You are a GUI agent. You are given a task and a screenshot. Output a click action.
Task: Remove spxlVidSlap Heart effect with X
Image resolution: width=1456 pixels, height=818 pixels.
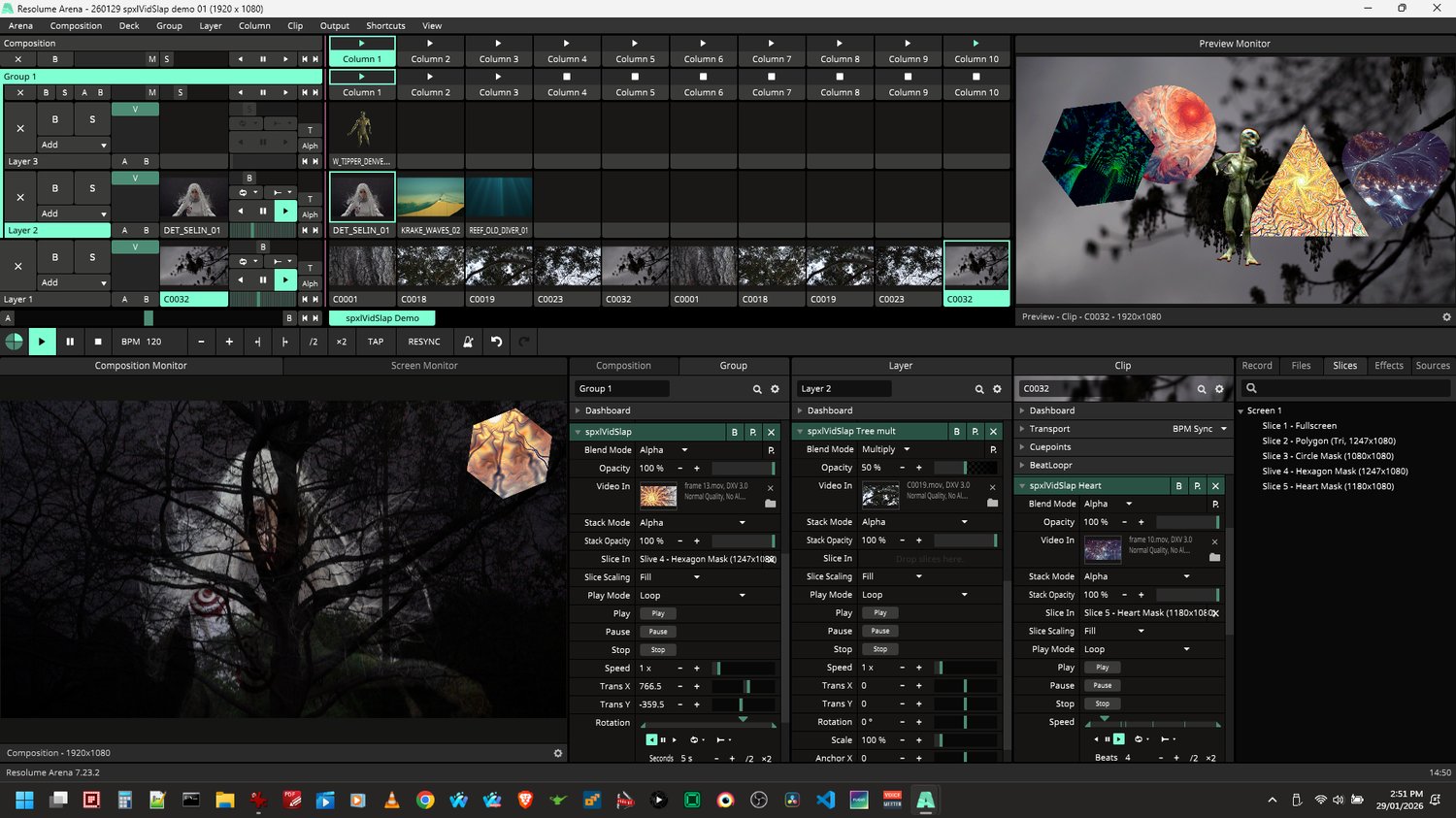[1215, 486]
